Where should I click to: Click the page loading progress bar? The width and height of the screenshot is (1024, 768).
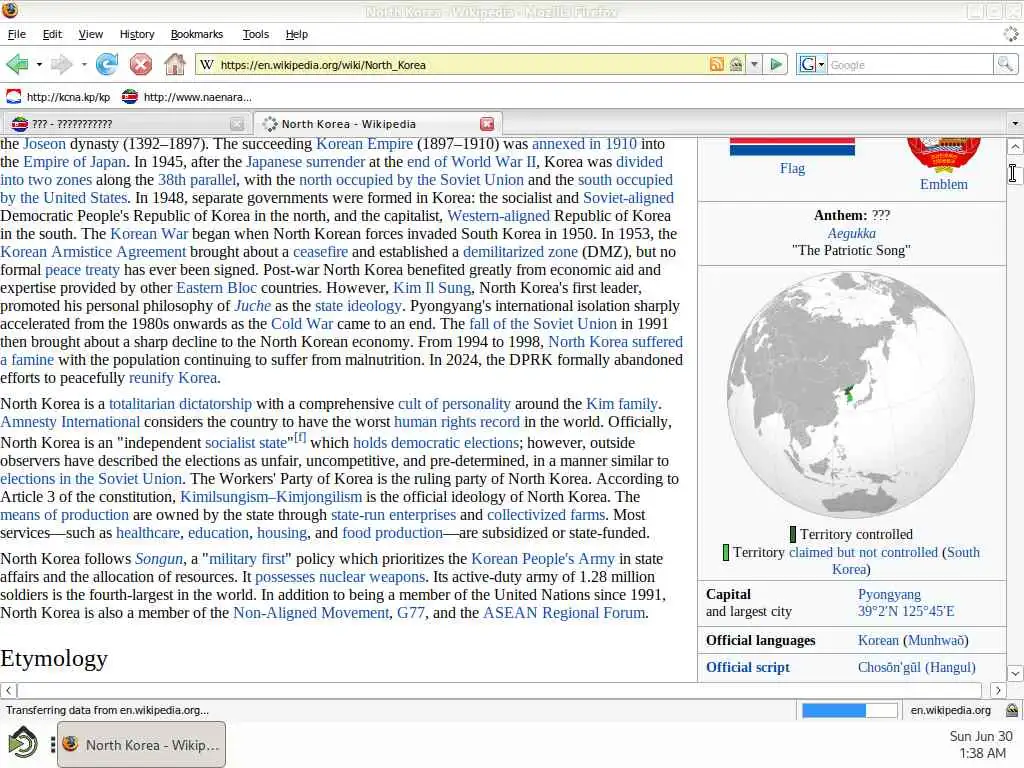pos(849,710)
